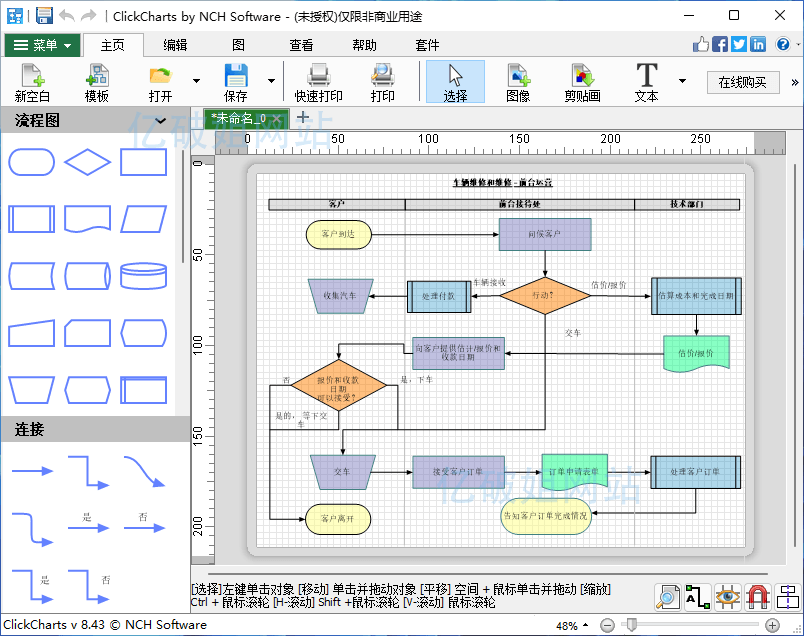The image size is (804, 636).
Task: Open the 查看 view tab
Action: point(301,45)
